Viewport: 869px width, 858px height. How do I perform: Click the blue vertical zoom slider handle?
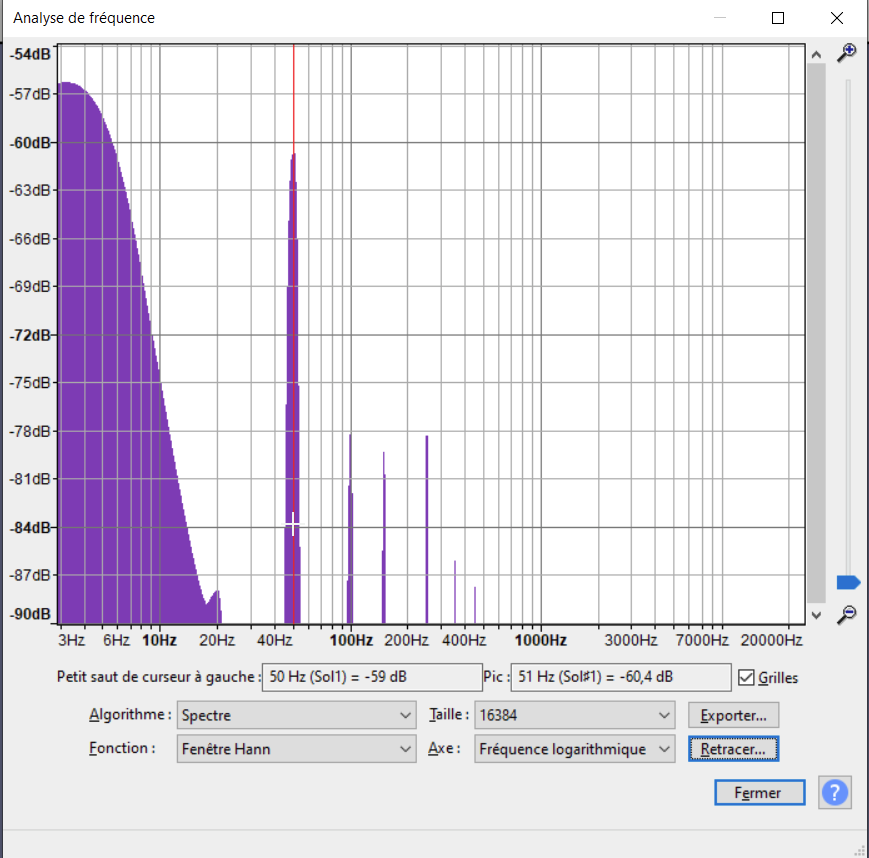[848, 582]
